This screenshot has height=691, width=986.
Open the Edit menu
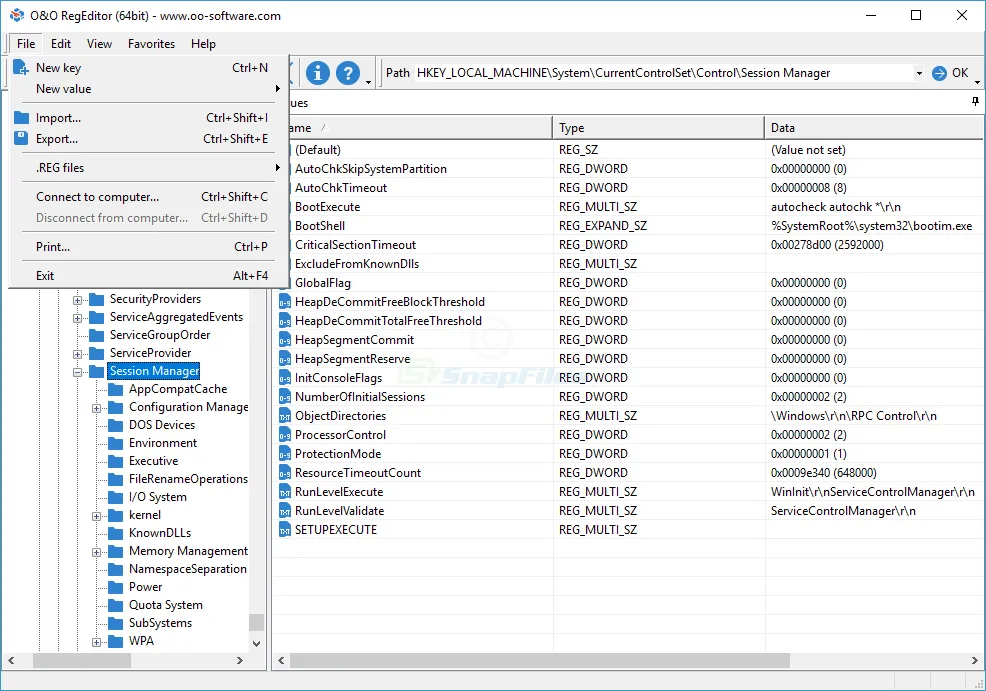coord(61,43)
